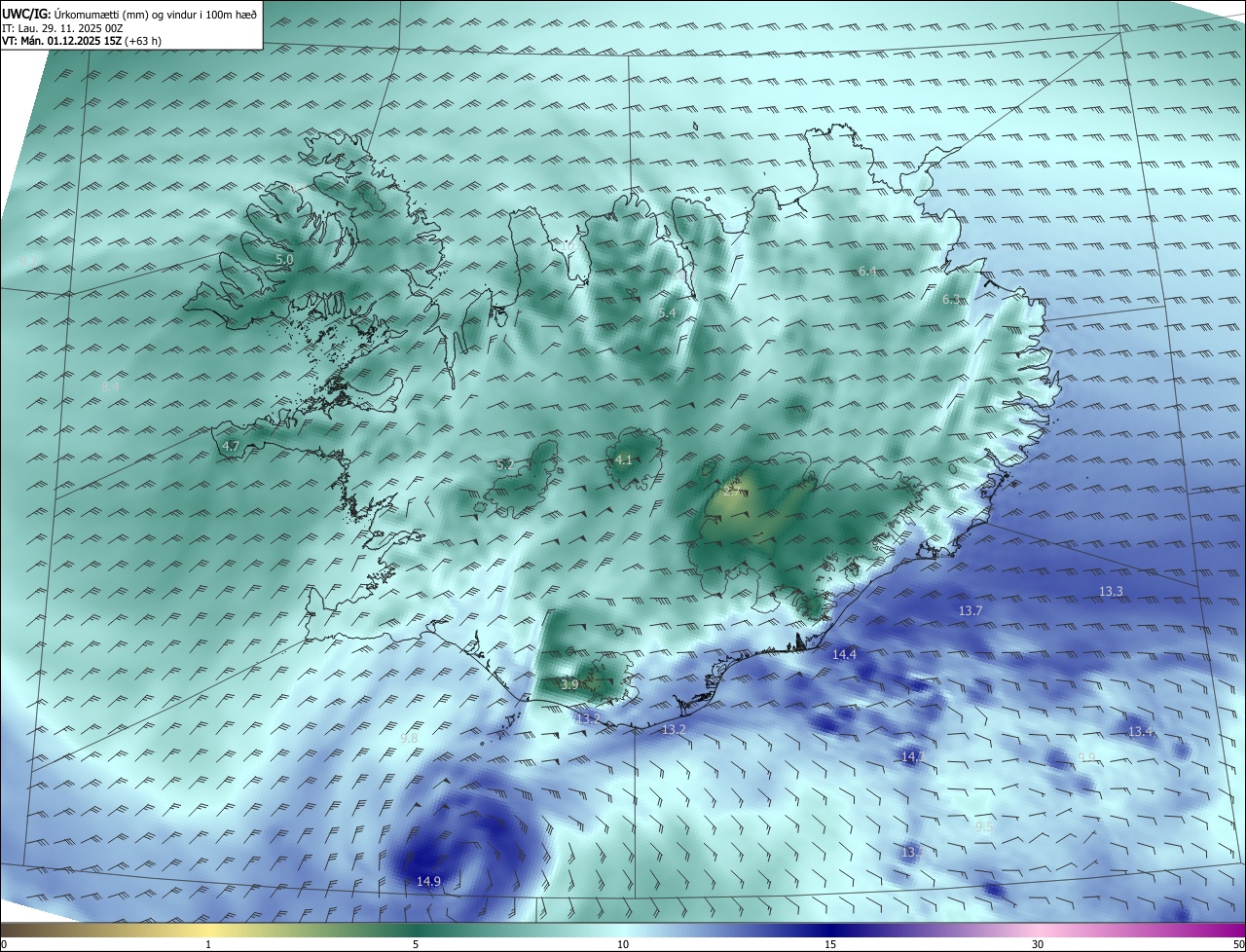Click the color scale tick labeled 5
Screen dimensions: 1246x952
[x=416, y=944]
